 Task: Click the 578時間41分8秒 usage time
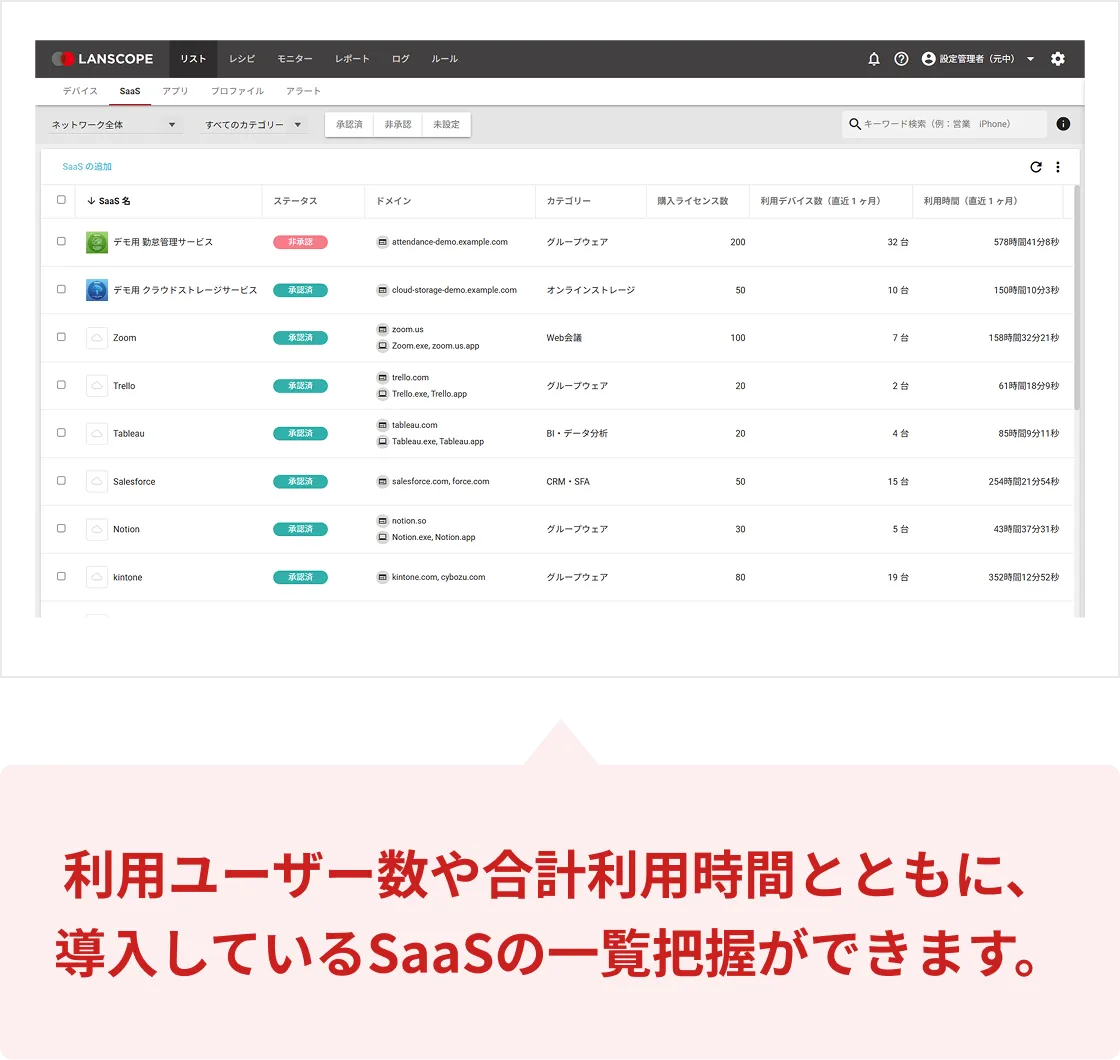(x=1026, y=242)
